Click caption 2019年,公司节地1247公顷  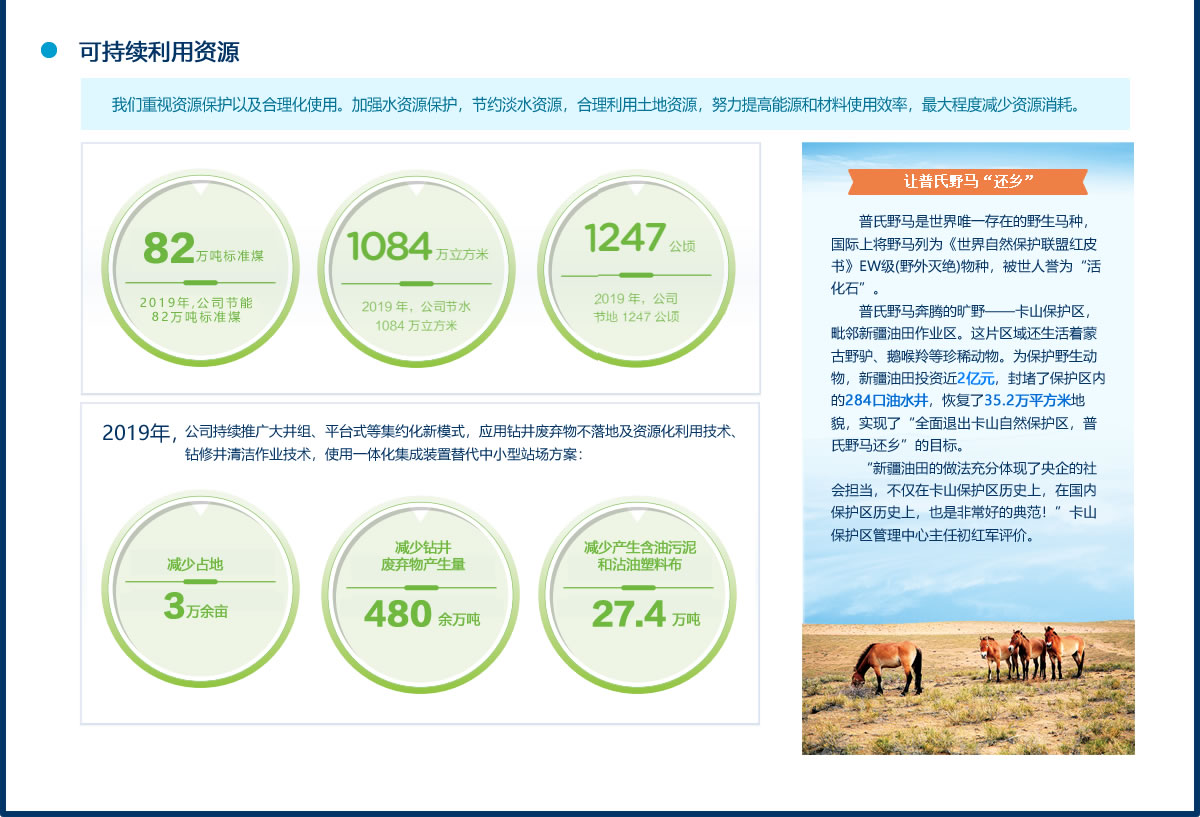pos(636,307)
